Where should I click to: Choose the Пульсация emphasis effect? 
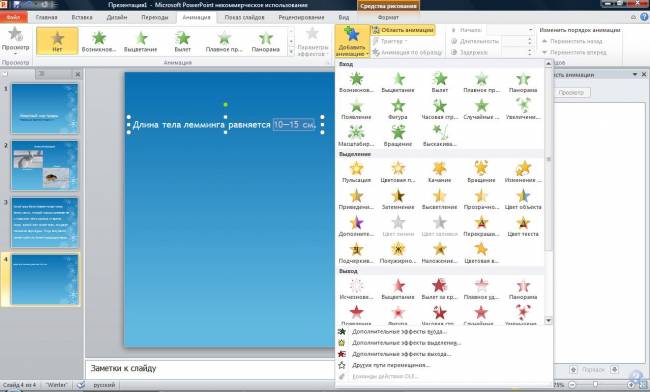(356, 172)
